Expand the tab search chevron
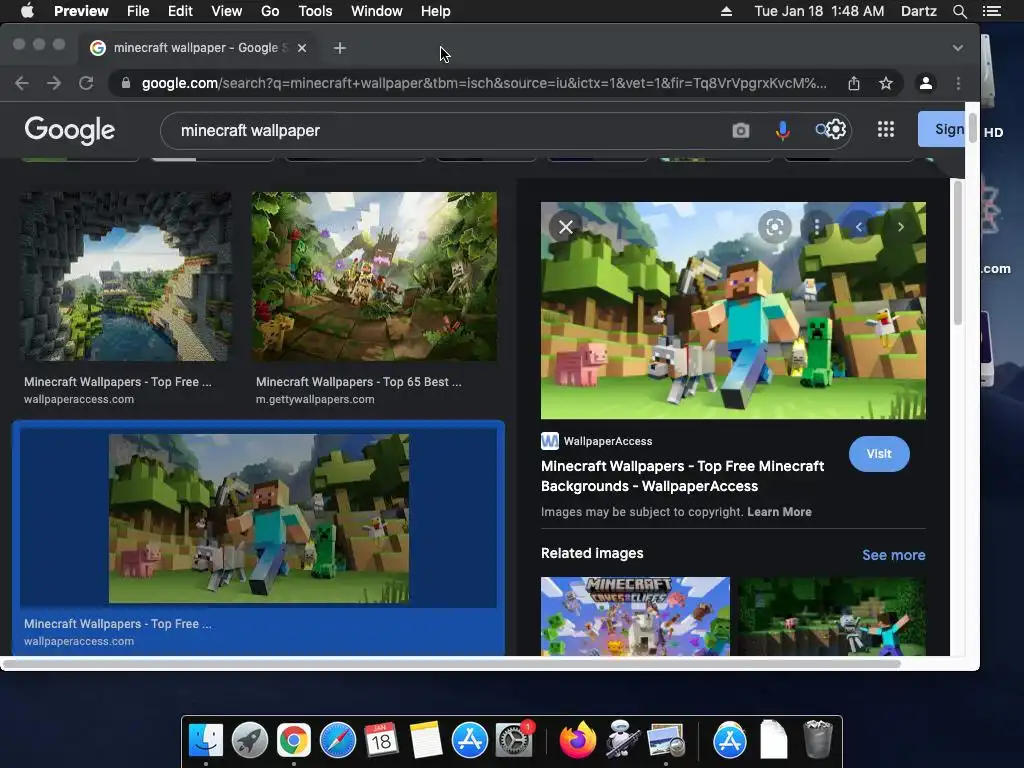 pyautogui.click(x=957, y=48)
